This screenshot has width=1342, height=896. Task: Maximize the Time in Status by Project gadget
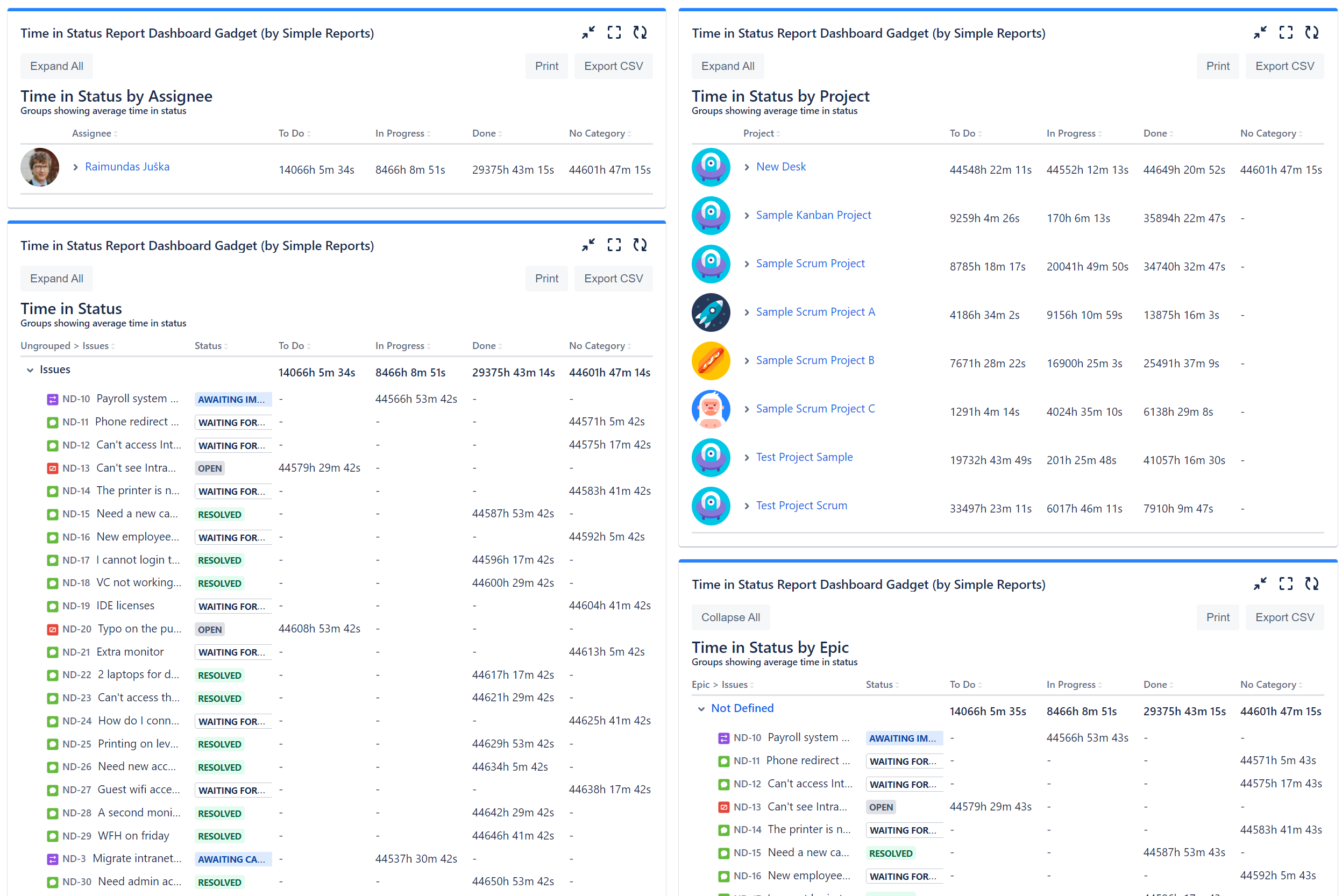(x=1286, y=33)
